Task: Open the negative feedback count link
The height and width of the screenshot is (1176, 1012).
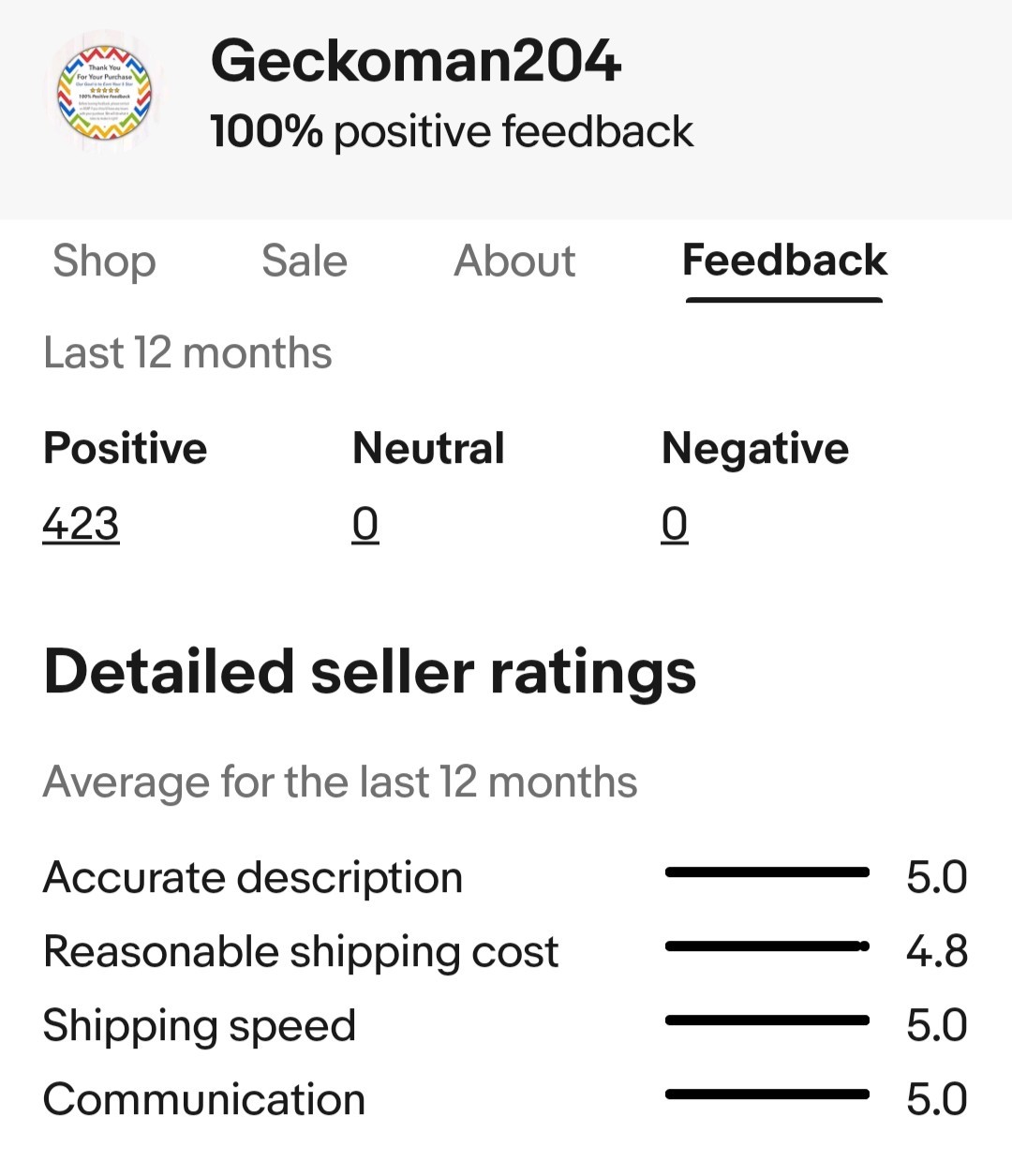Action: [675, 524]
